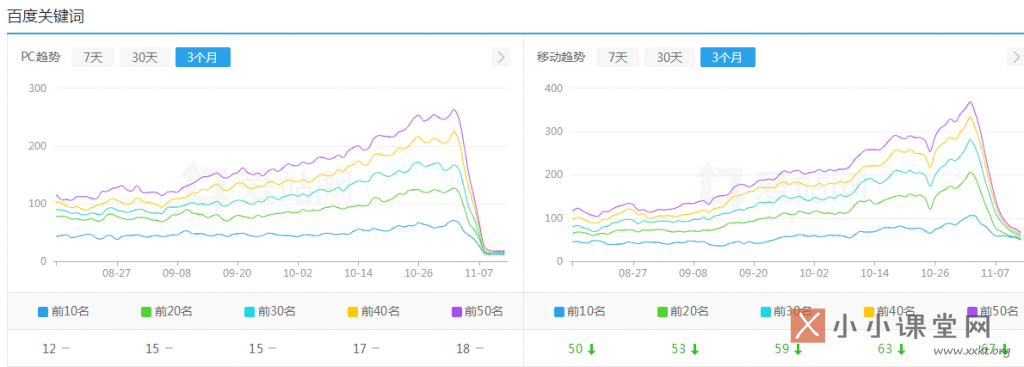Select 3个月 tab in 移动趋势 chart
The image size is (1024, 367).
[x=728, y=57]
